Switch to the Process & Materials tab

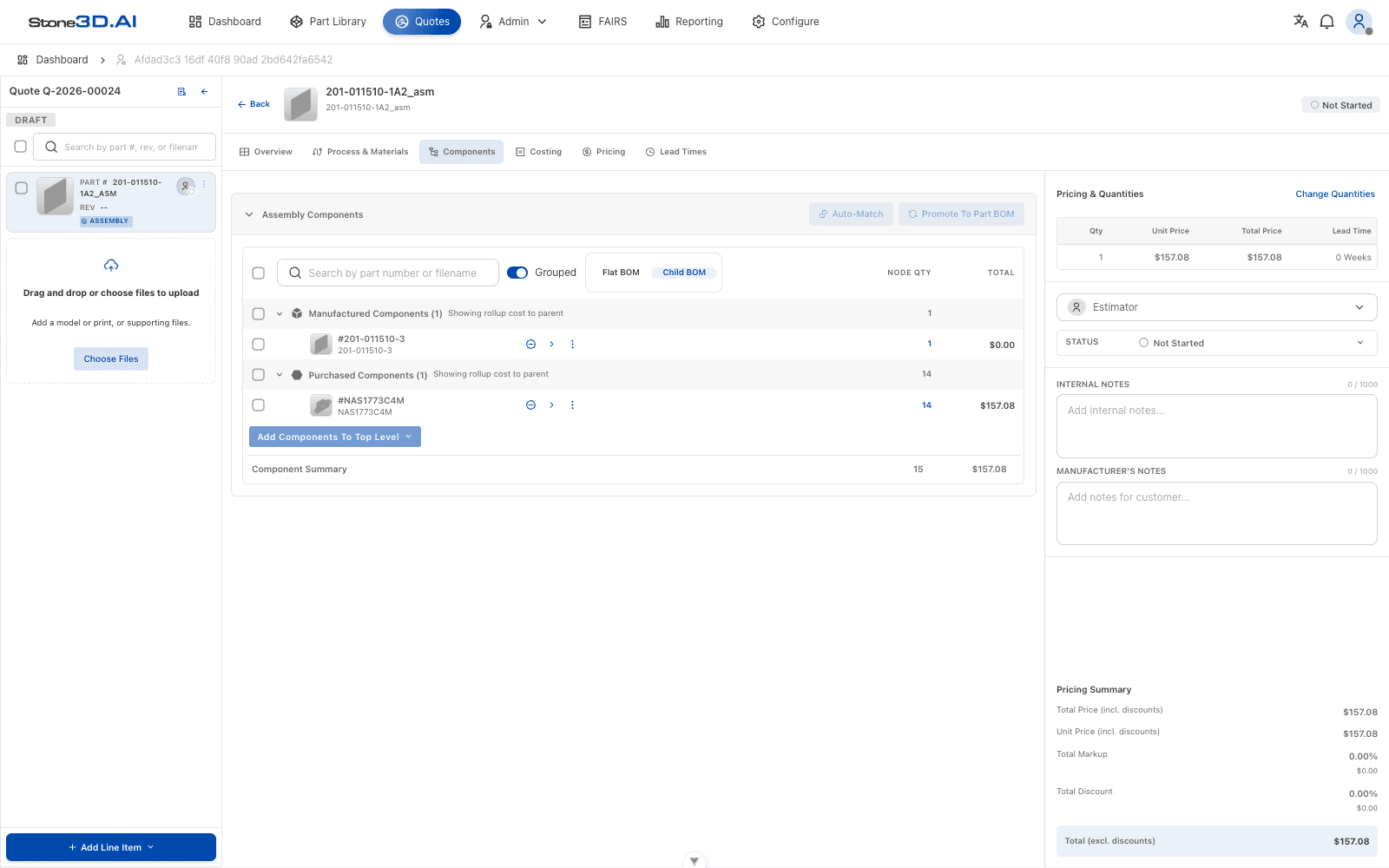point(359,152)
